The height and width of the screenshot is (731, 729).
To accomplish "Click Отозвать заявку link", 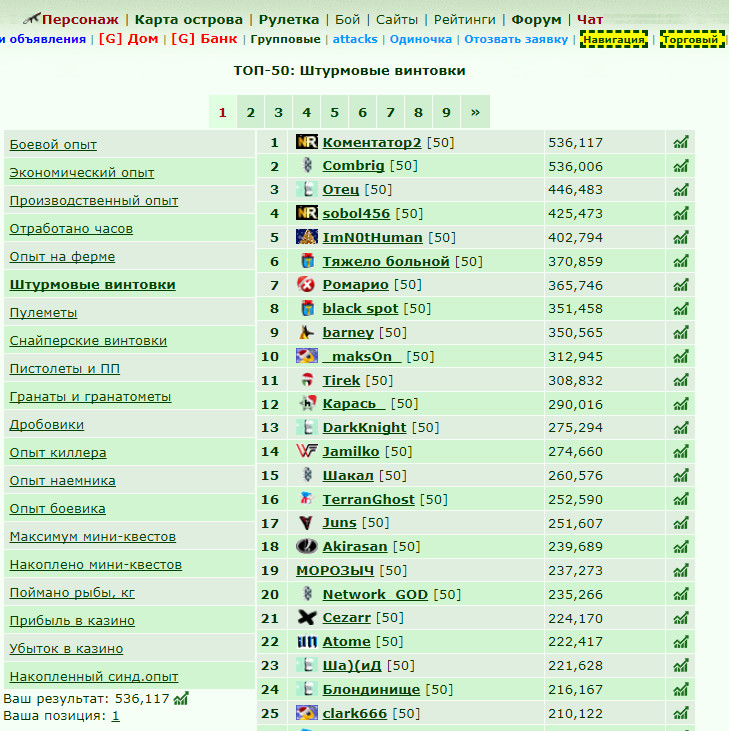I will [516, 39].
